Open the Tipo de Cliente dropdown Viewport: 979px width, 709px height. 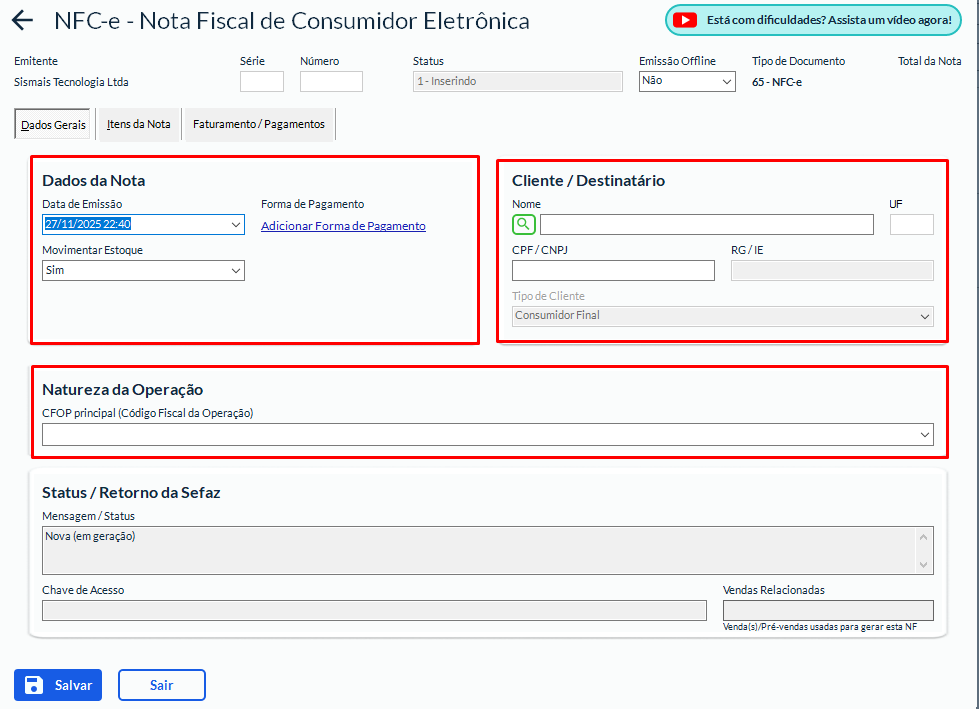pos(722,316)
